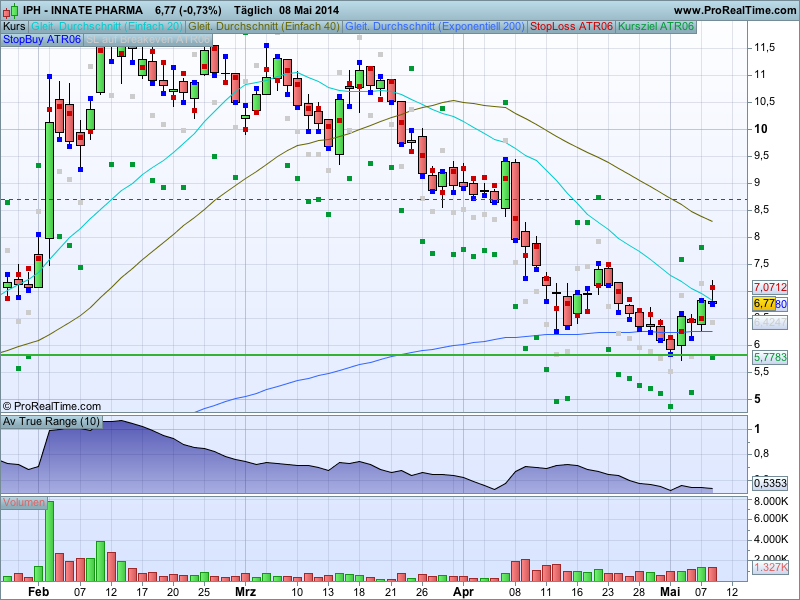The image size is (800, 600).
Task: Click the red 7,0712 price tag
Action: (769, 287)
